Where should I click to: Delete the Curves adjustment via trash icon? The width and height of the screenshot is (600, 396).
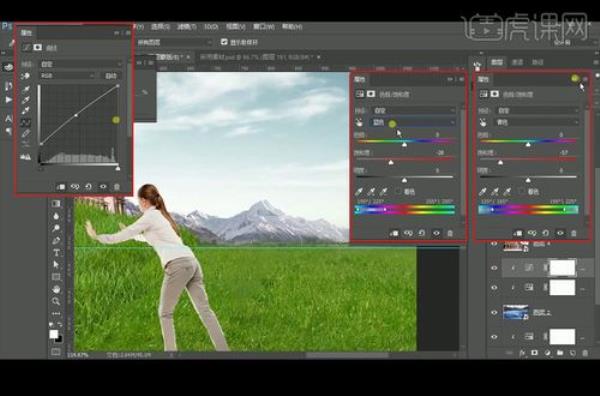point(117,187)
